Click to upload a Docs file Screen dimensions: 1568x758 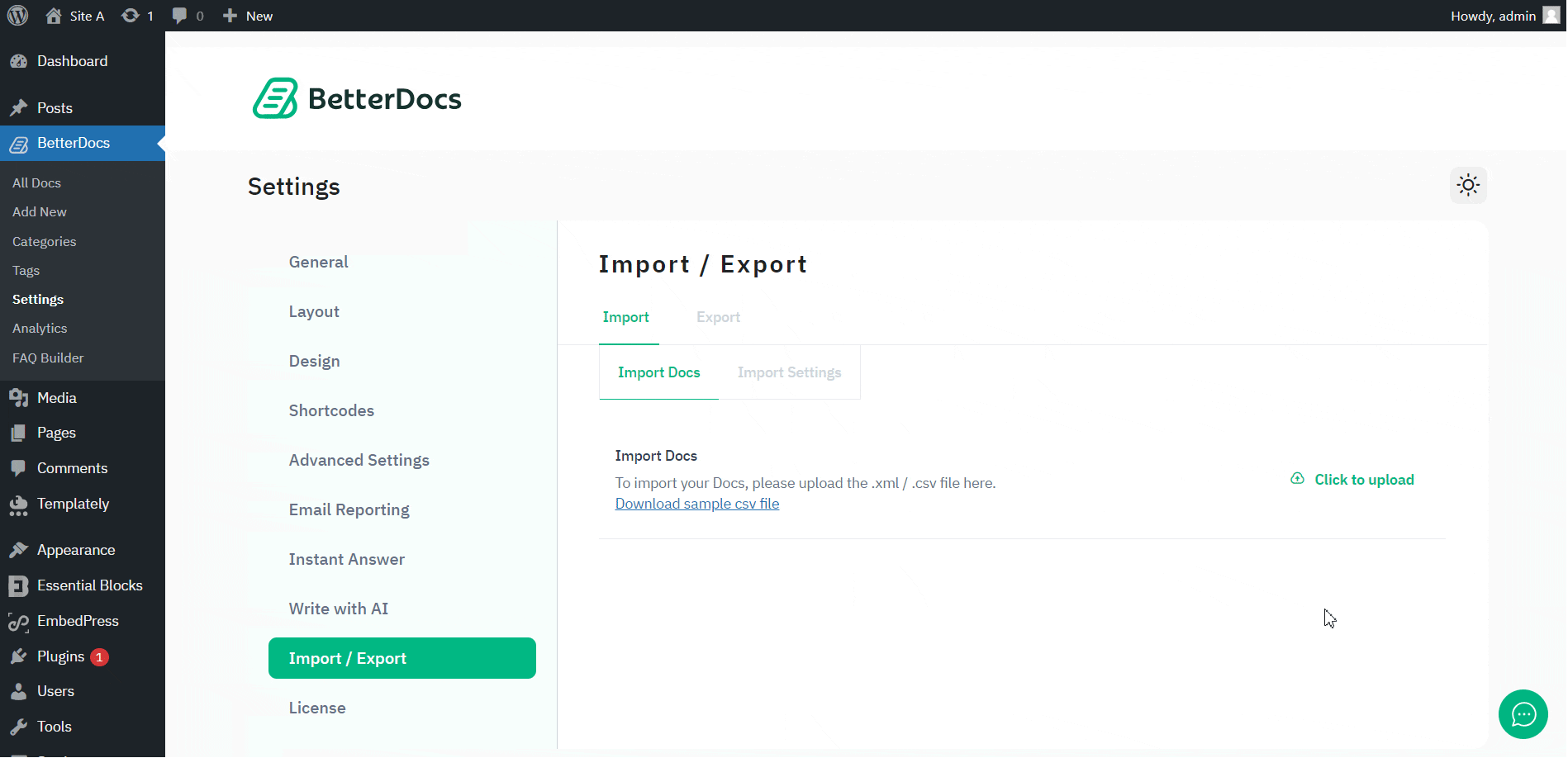click(1361, 479)
